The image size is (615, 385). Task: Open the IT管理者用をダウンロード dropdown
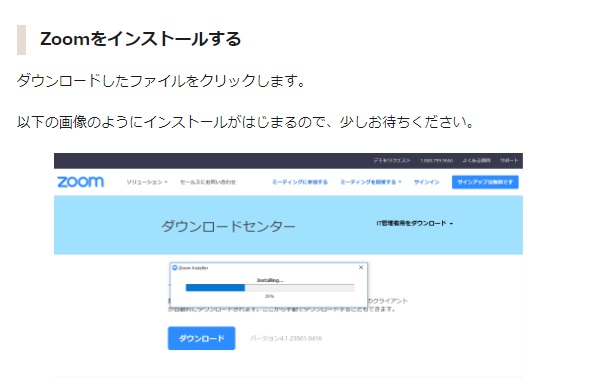[x=415, y=223]
